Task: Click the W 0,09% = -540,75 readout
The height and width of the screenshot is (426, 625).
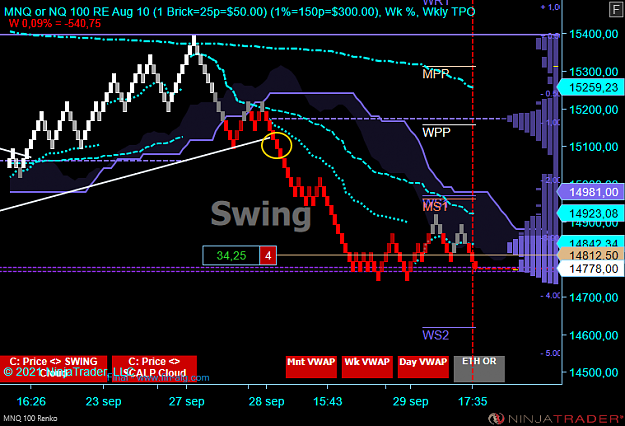Action: tap(55, 24)
